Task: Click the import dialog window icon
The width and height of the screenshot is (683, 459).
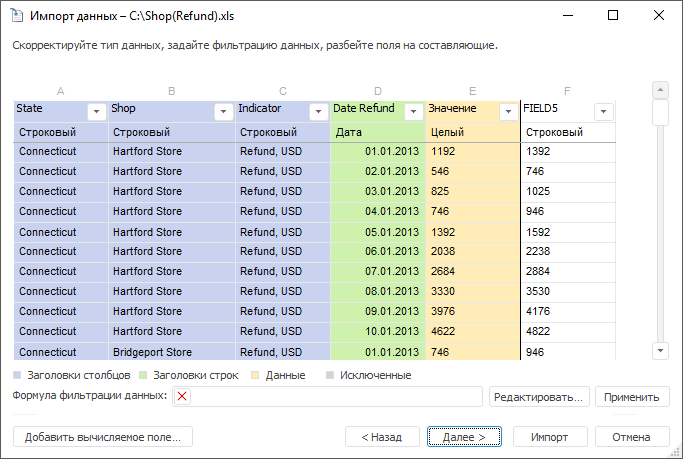Action: [x=16, y=16]
